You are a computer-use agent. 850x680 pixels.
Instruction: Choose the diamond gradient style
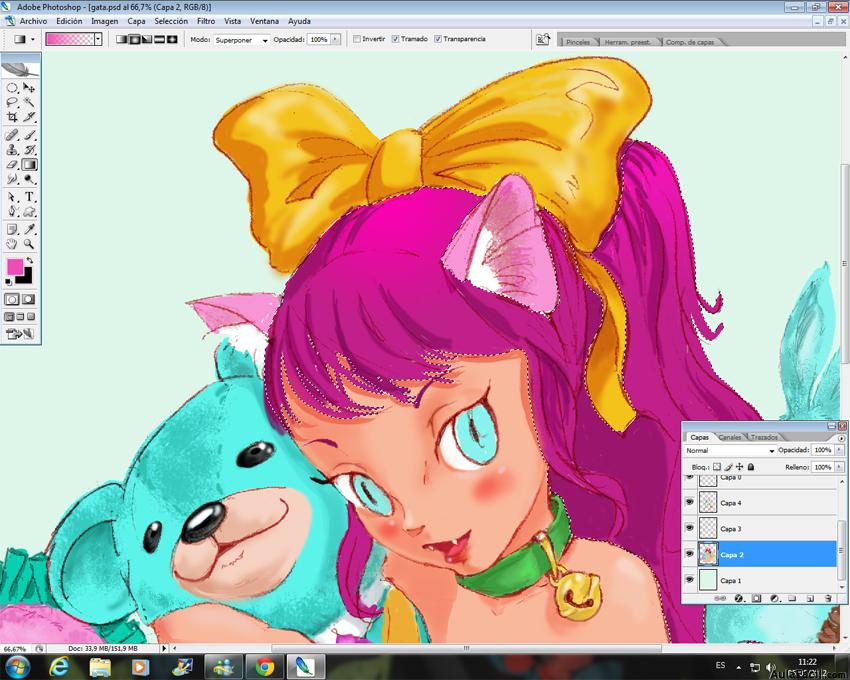tap(172, 39)
